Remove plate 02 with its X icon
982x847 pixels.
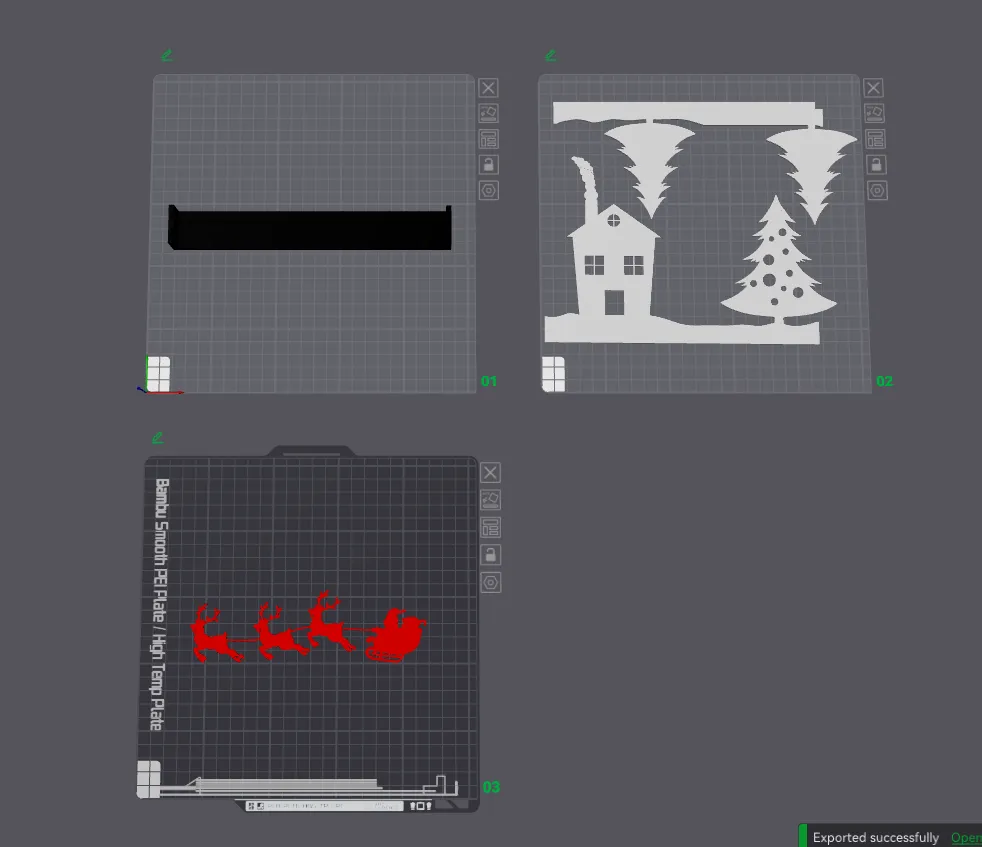pyautogui.click(x=874, y=88)
